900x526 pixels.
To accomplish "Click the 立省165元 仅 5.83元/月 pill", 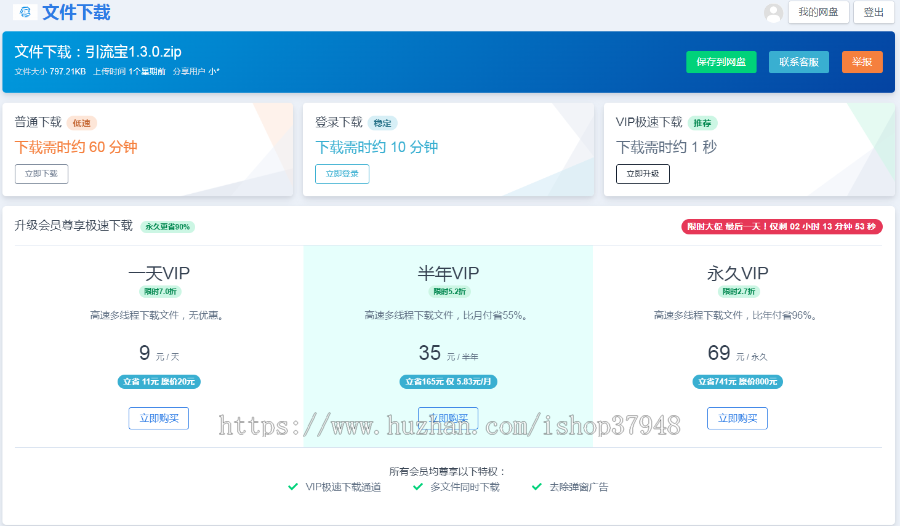I will (x=448, y=381).
